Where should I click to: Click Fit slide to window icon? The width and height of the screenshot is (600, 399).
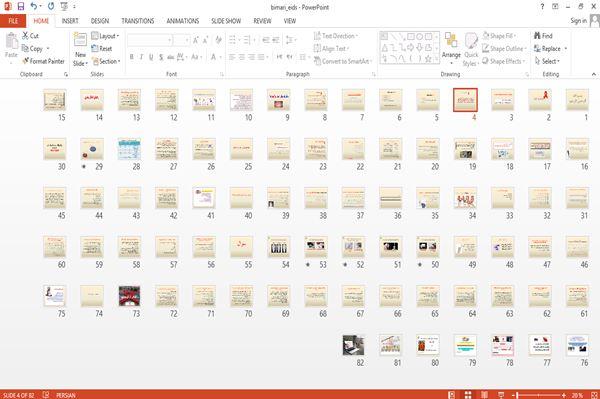coord(594,395)
